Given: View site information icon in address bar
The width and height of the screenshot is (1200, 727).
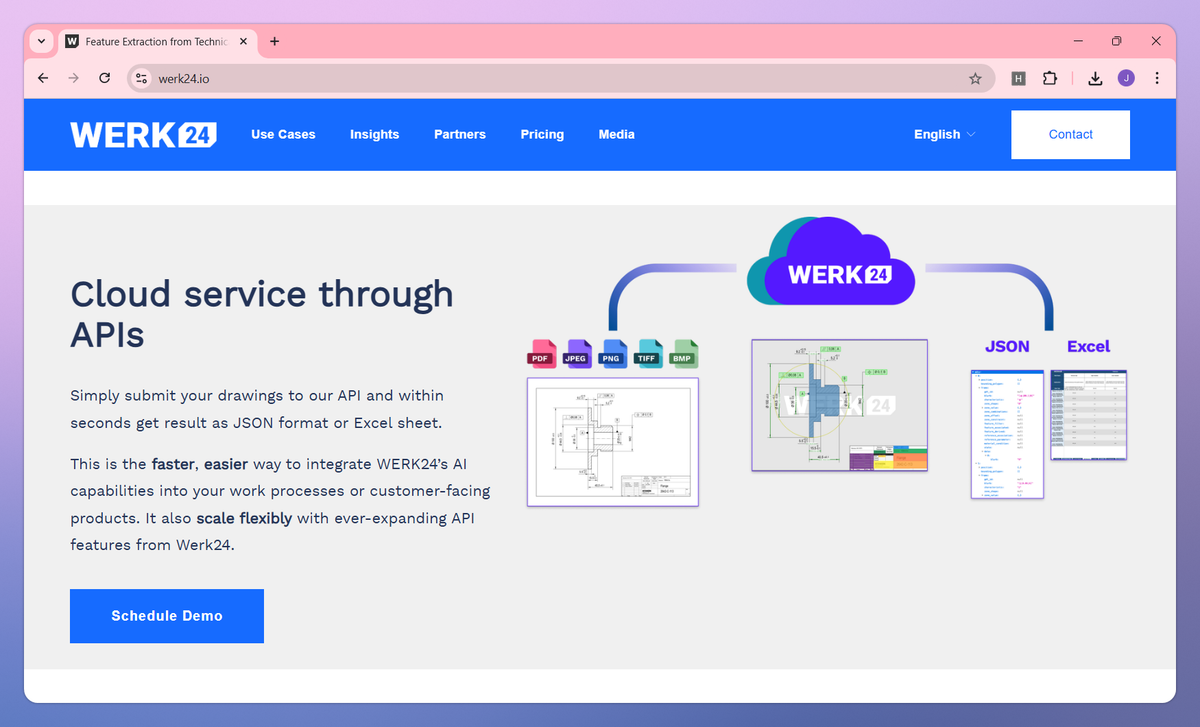Looking at the screenshot, I should pyautogui.click(x=141, y=78).
